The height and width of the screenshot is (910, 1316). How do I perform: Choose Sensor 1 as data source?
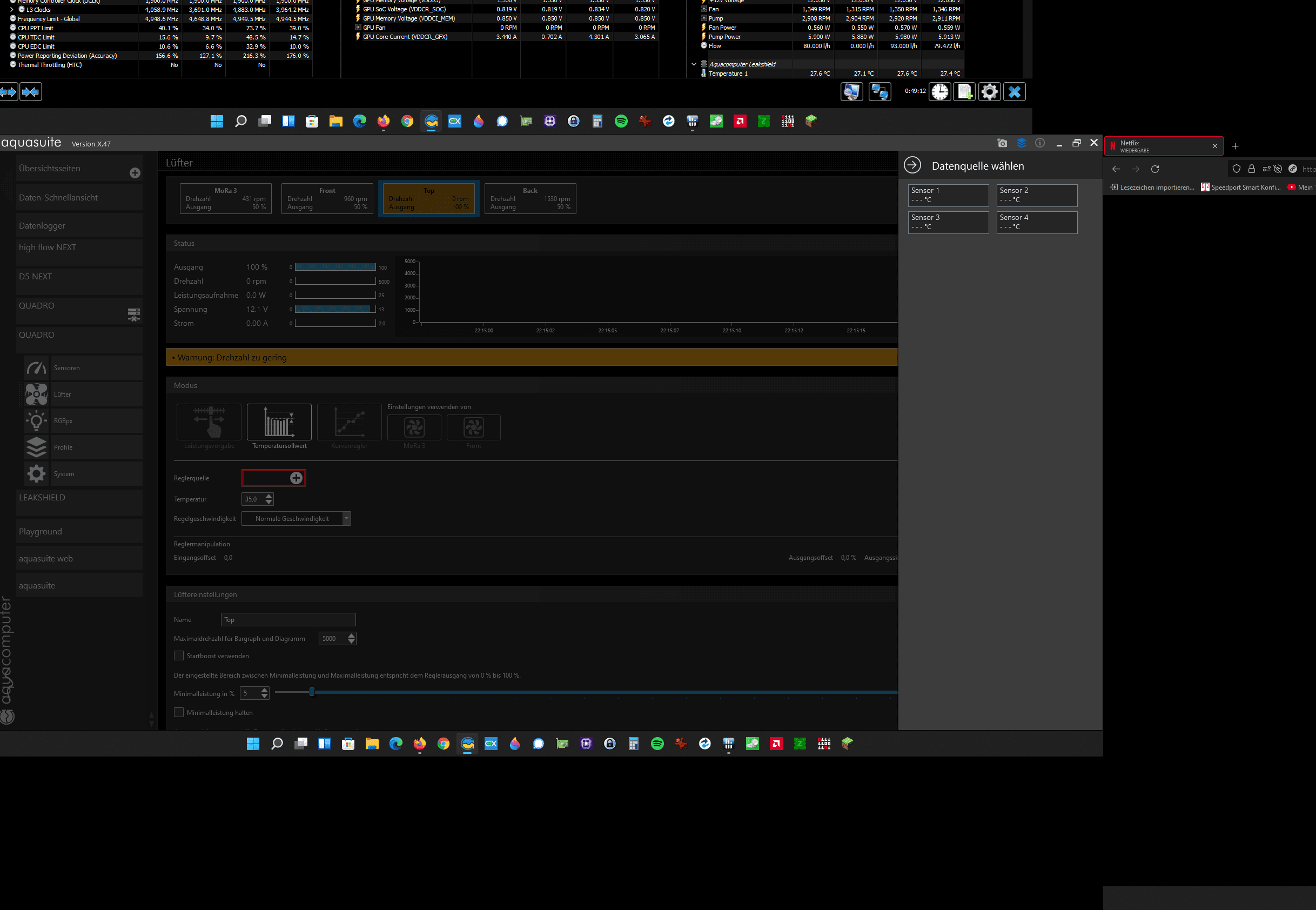(948, 195)
